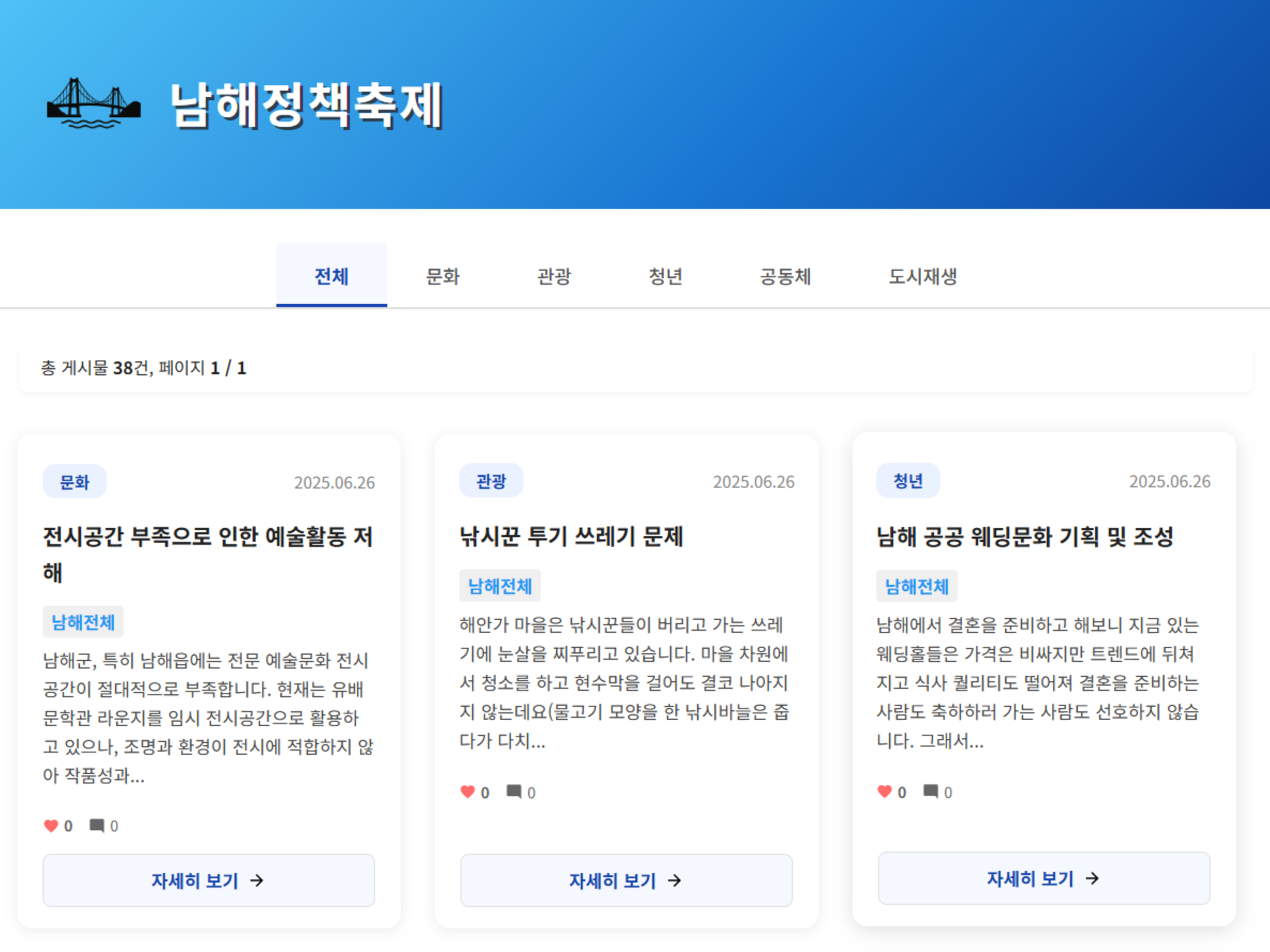Like the 남해 공공 웨딩문화 post
The height and width of the screenshot is (952, 1270).
pos(885,791)
